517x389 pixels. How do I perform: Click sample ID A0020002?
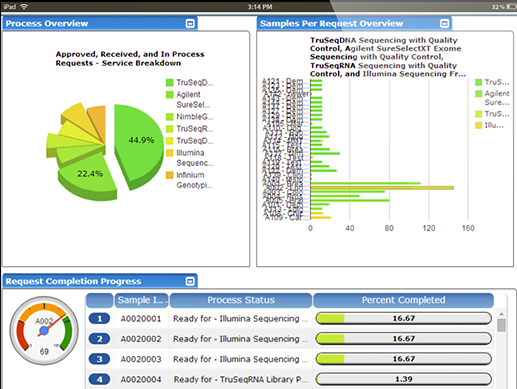point(141,339)
